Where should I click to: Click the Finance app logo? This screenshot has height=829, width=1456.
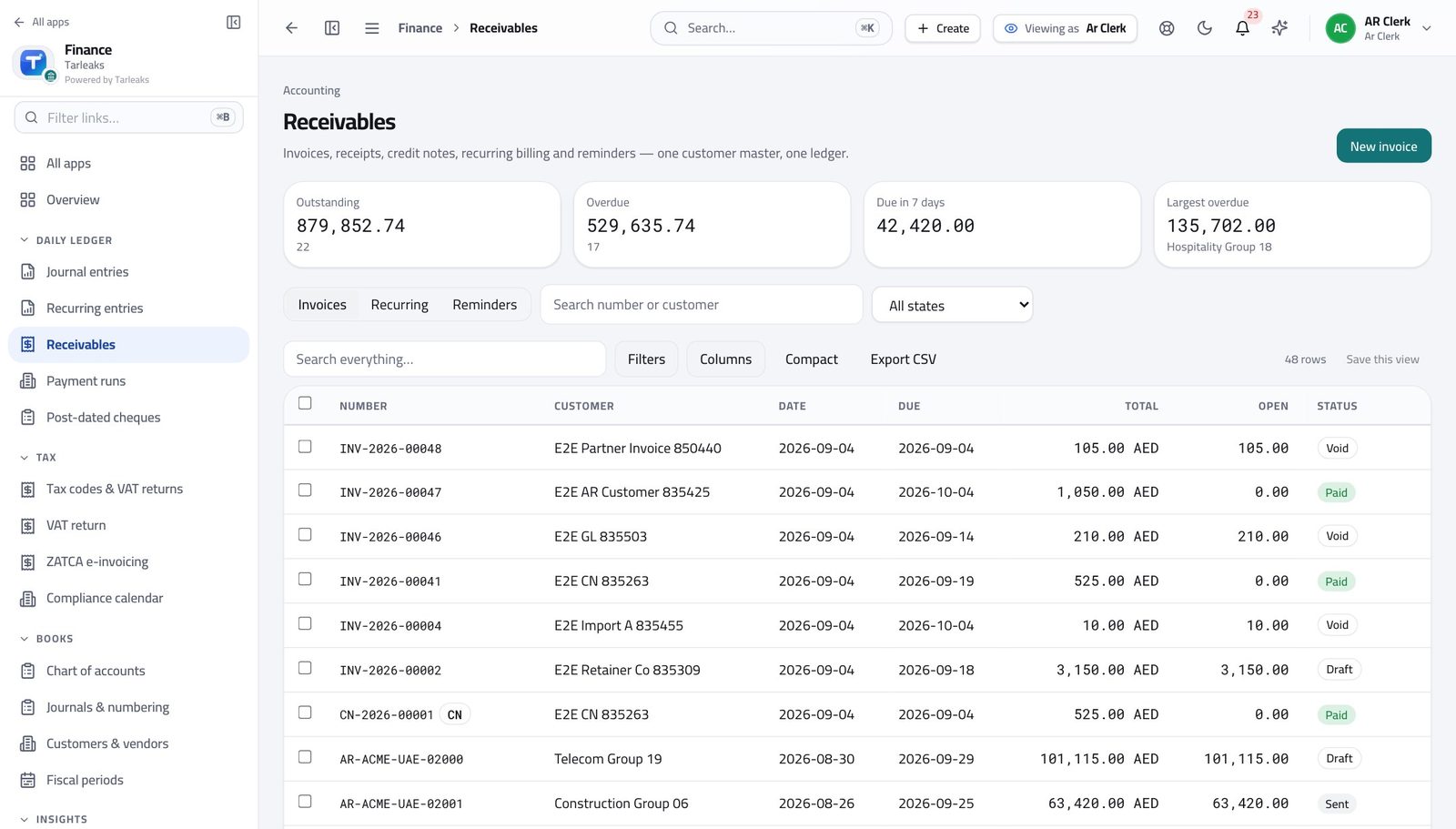click(x=34, y=63)
